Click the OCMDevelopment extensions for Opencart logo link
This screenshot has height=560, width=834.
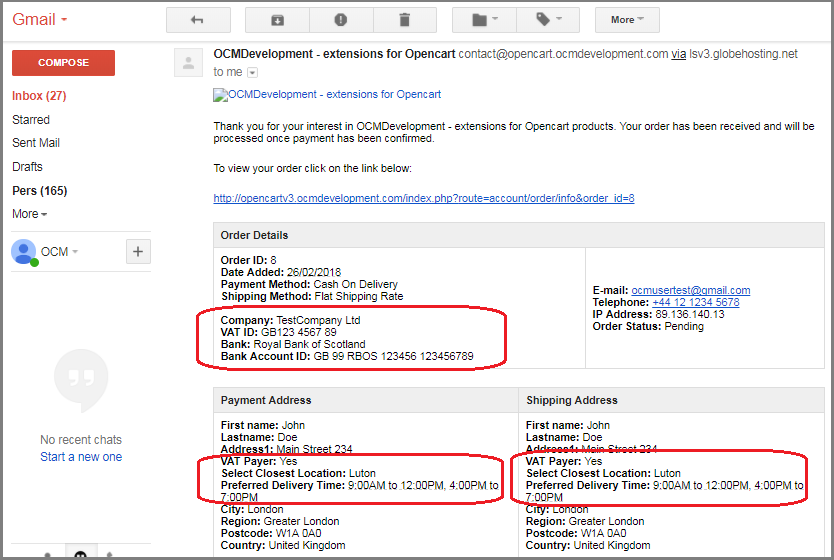pos(327,95)
